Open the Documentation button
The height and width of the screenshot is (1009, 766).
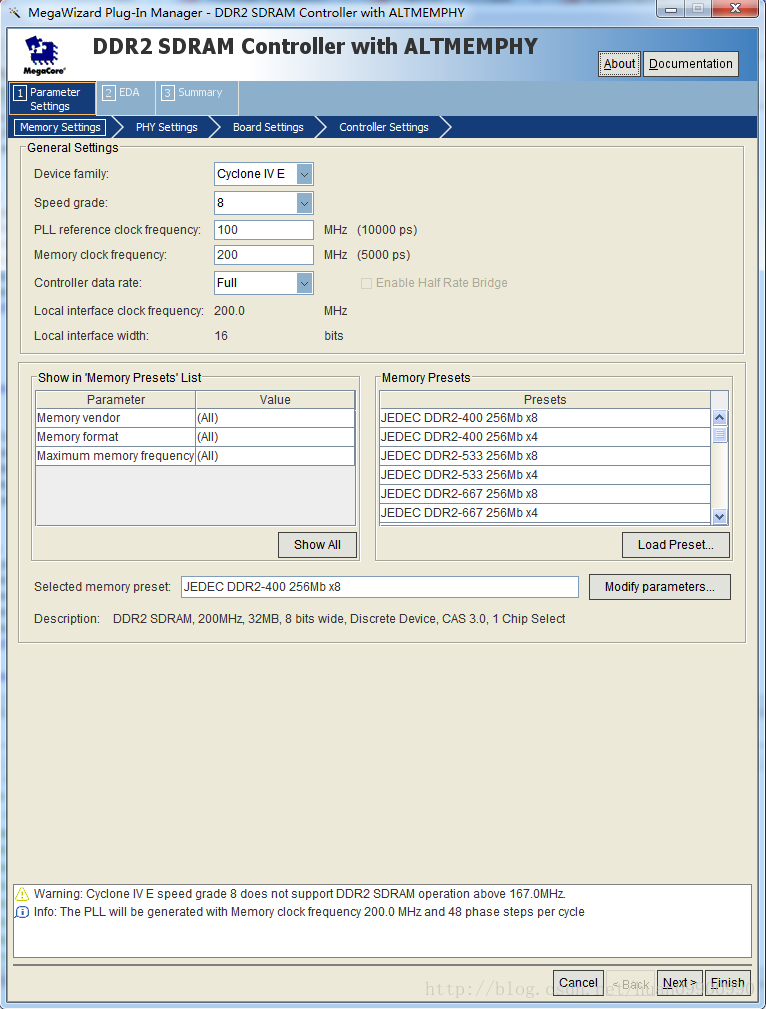click(x=691, y=64)
